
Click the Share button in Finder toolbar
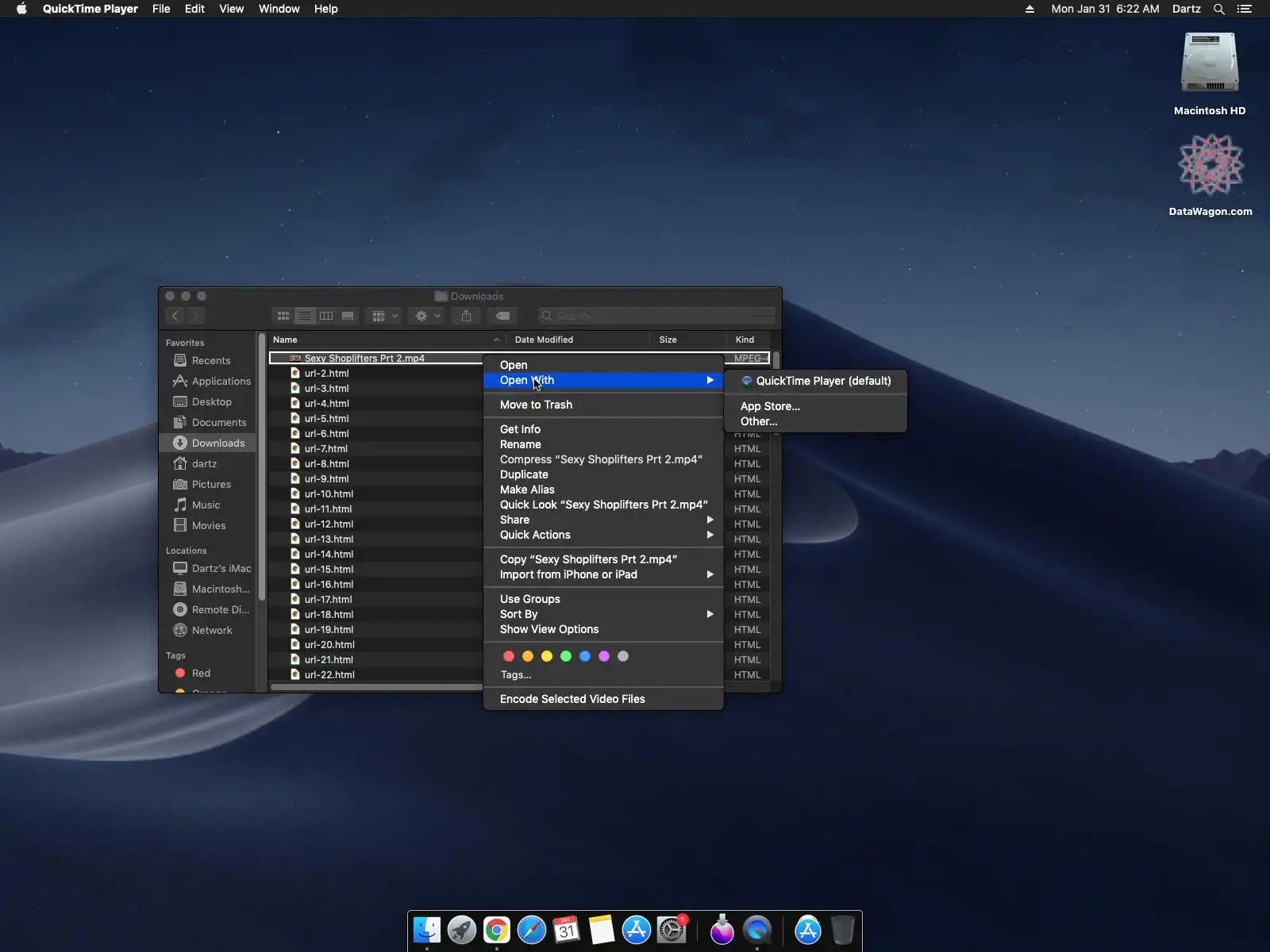[x=466, y=316]
